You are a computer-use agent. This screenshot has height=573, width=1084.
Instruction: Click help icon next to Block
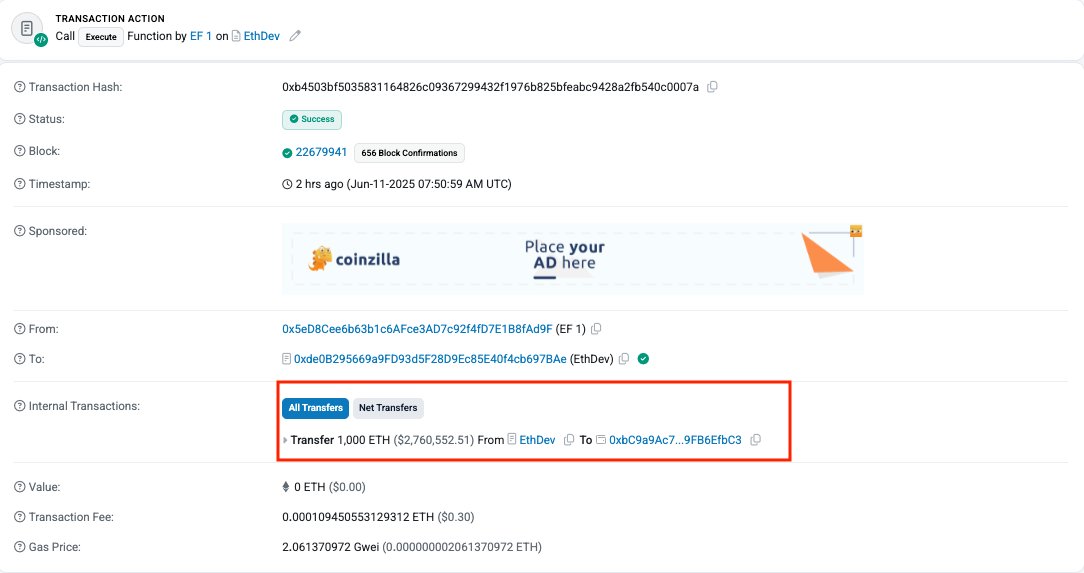[x=19, y=151]
